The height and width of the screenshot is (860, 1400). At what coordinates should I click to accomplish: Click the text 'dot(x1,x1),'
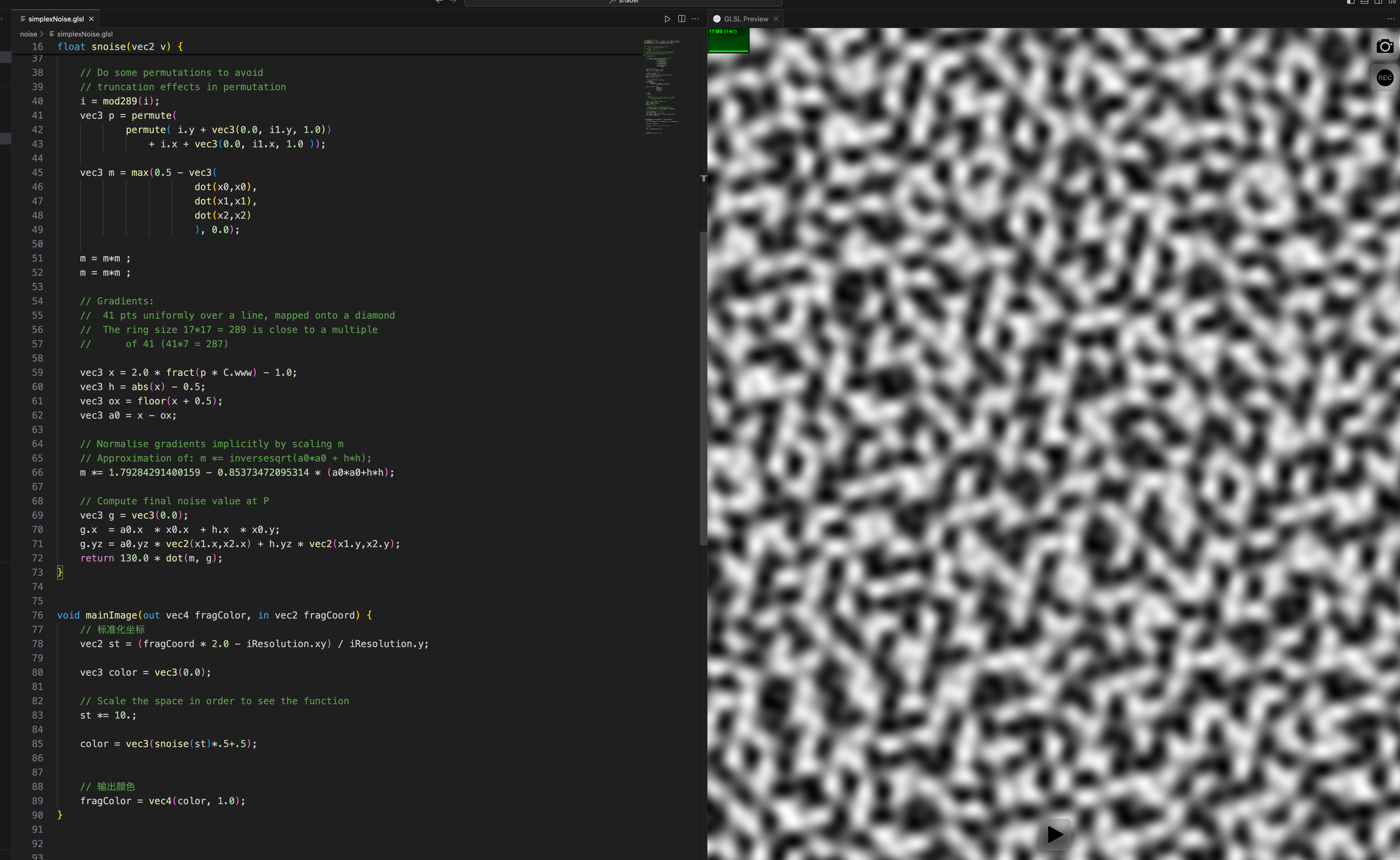[226, 201]
